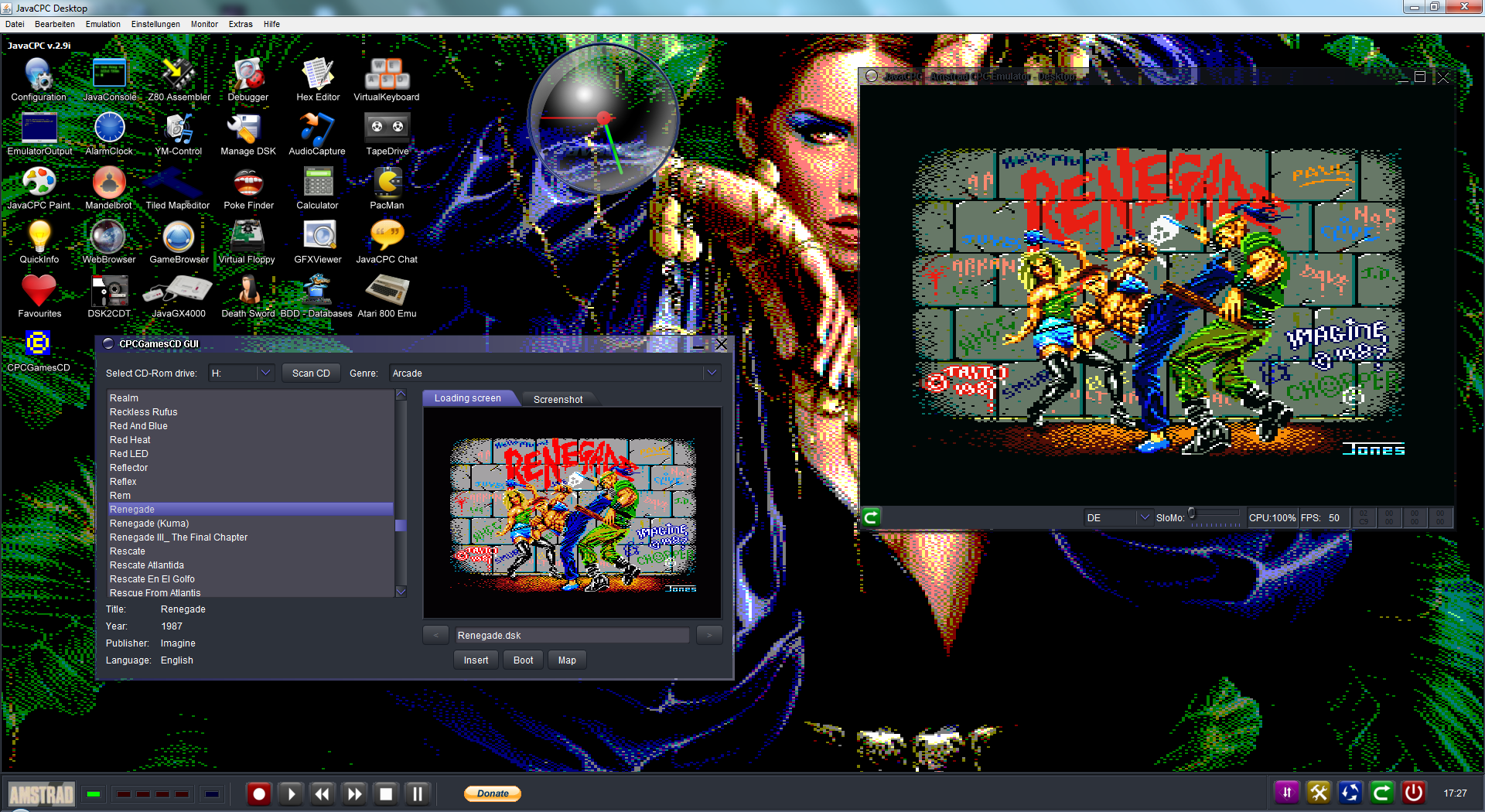Image resolution: width=1485 pixels, height=812 pixels.
Task: Go to next disk file arrow
Action: tap(709, 635)
